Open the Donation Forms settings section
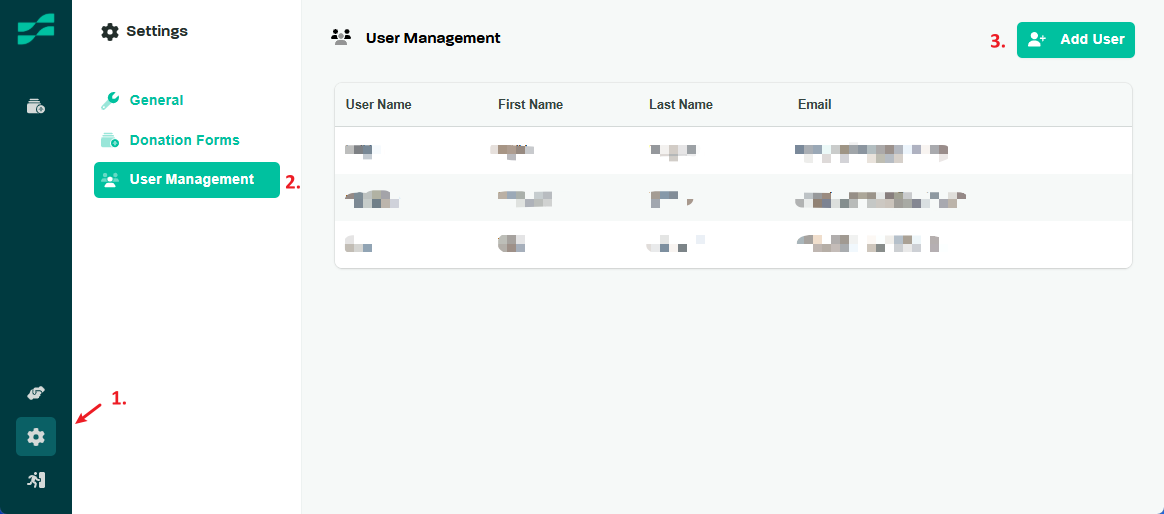 184,140
